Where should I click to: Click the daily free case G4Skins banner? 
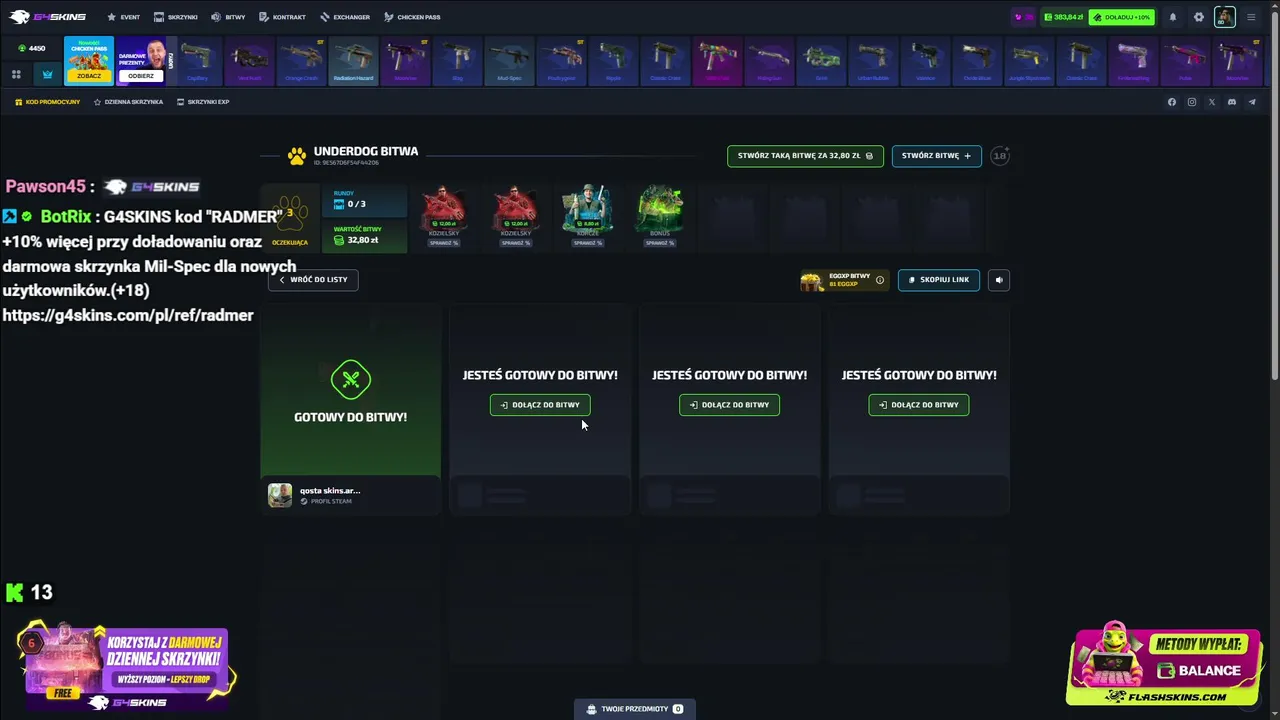click(127, 667)
